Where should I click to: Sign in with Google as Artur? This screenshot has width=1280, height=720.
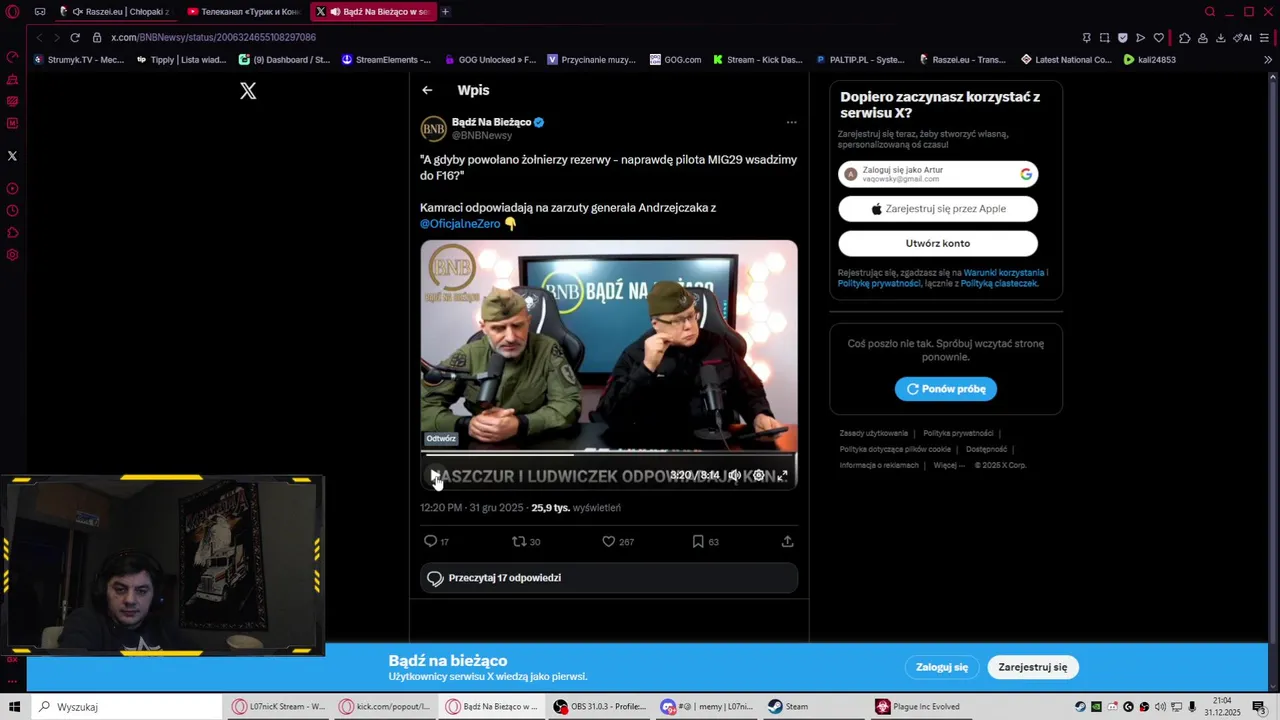(x=938, y=174)
